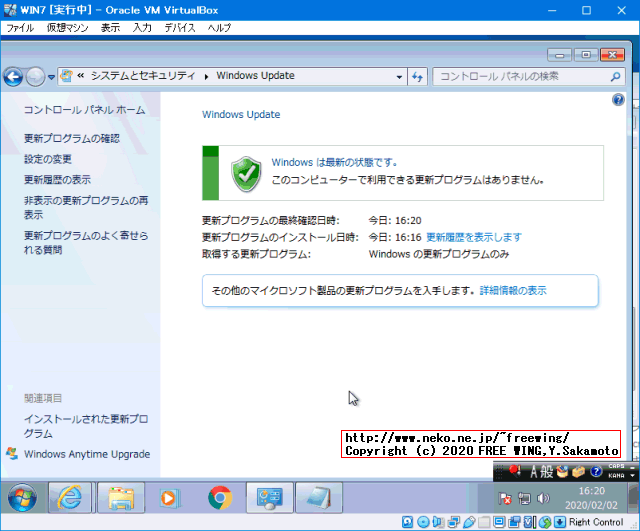Open the 表示 menu
Image resolution: width=640 pixels, height=531 pixels.
110,28
